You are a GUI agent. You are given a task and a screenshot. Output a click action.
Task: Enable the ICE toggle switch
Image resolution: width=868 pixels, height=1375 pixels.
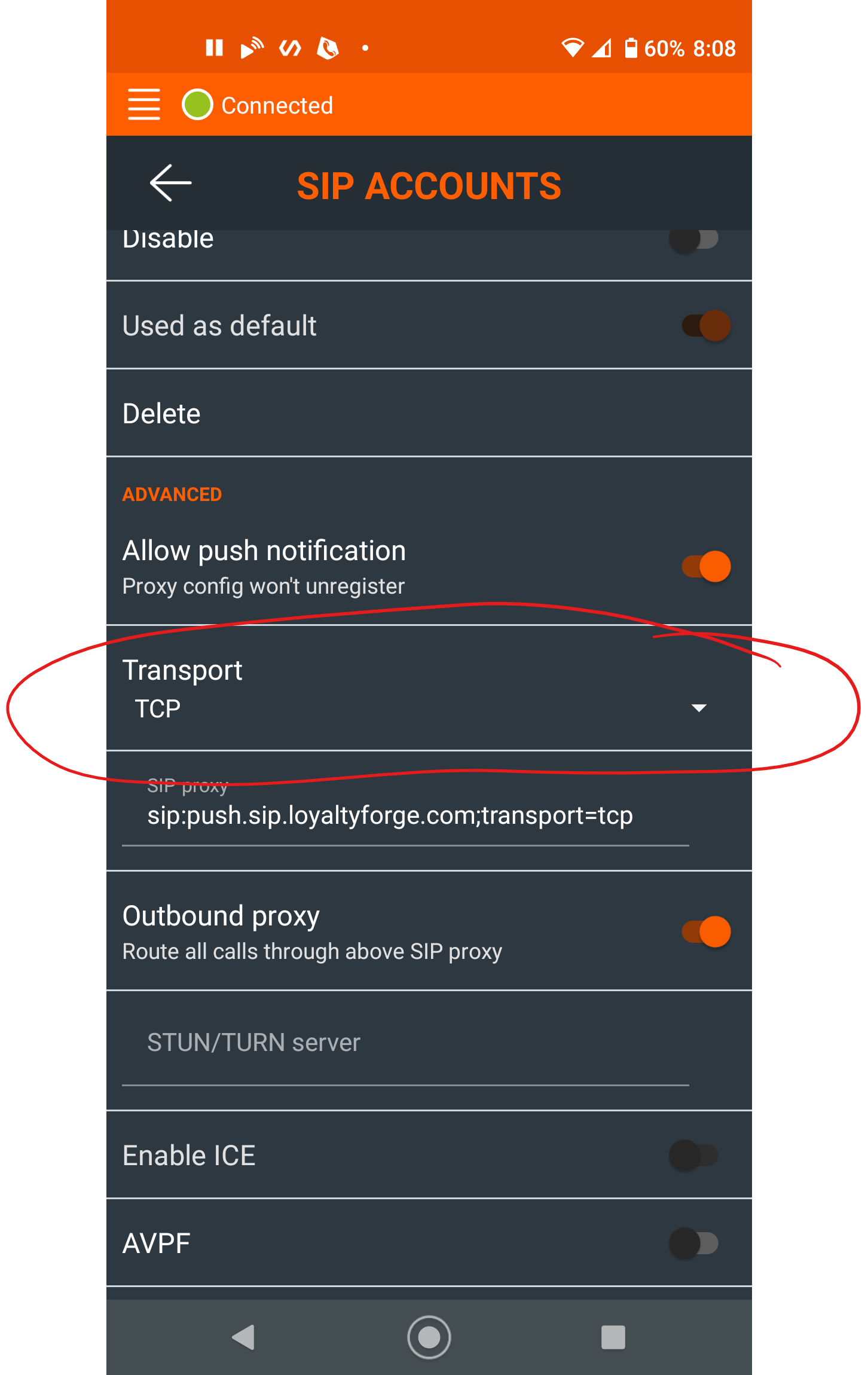(x=694, y=1155)
